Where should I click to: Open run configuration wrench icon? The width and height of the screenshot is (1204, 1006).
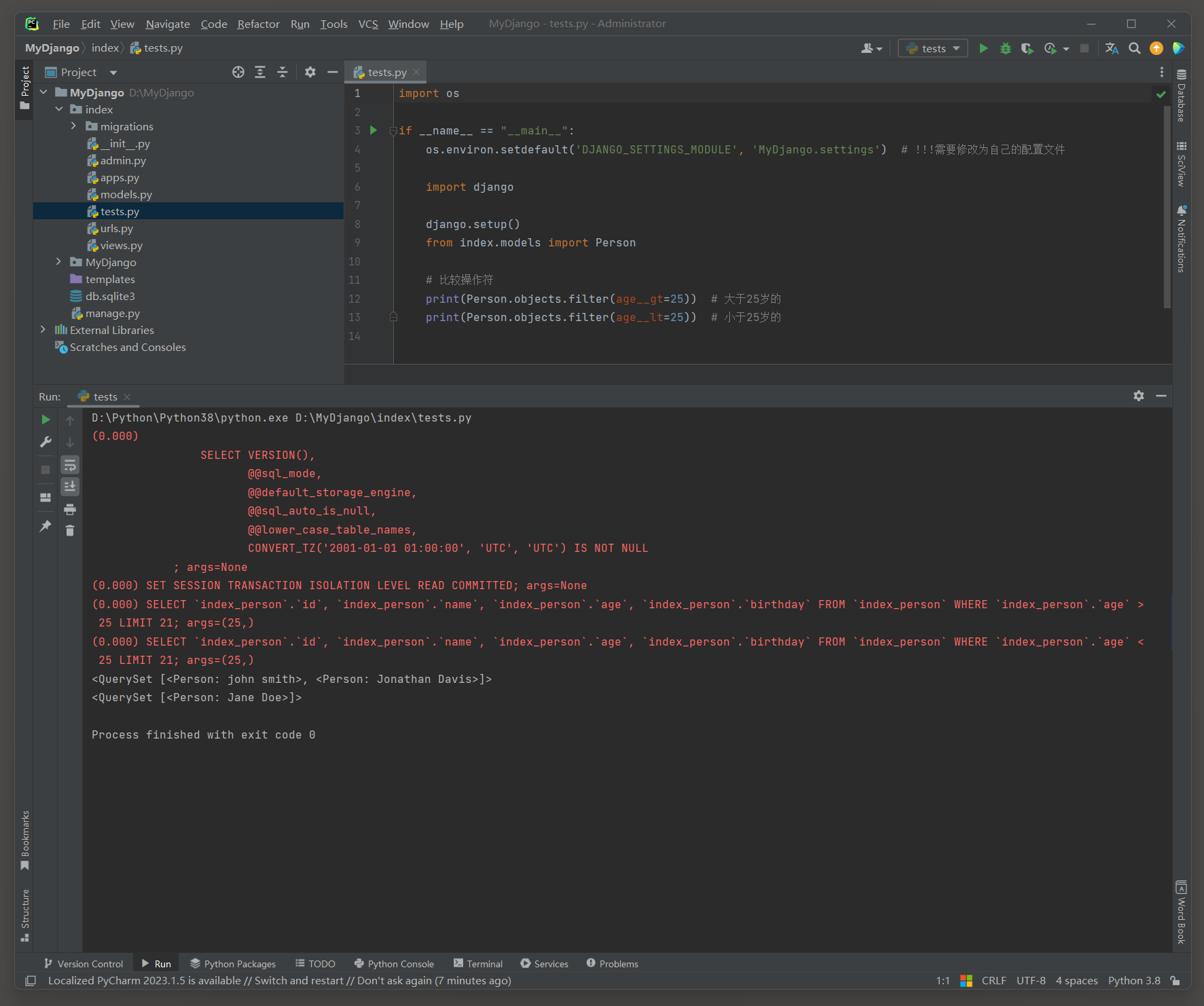click(45, 442)
